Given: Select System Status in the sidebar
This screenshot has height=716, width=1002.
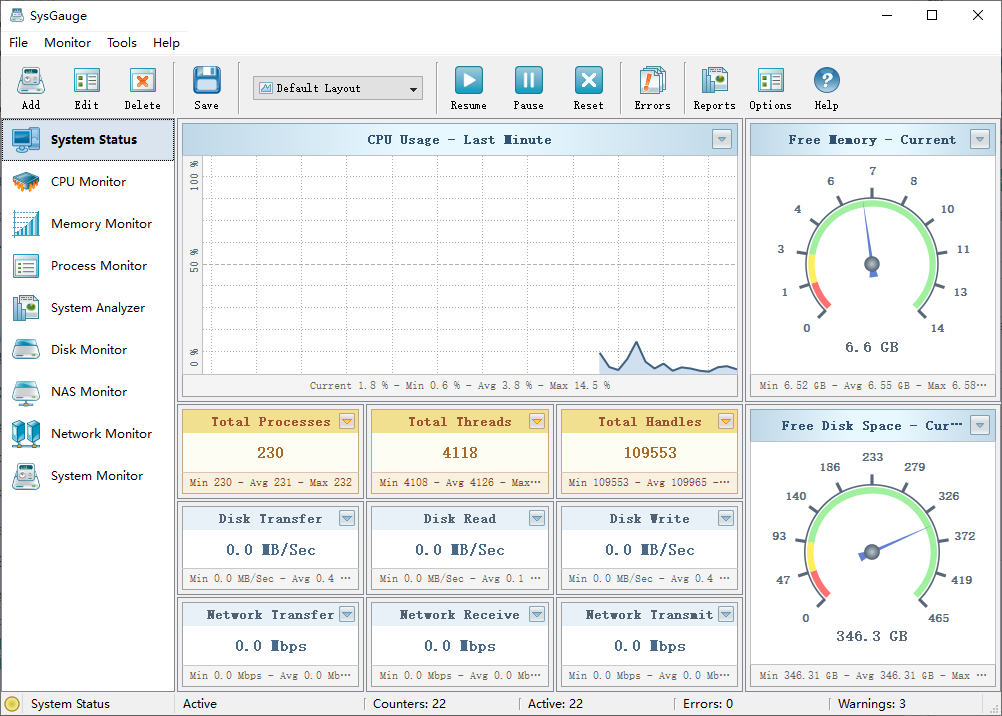Looking at the screenshot, I should pos(88,139).
